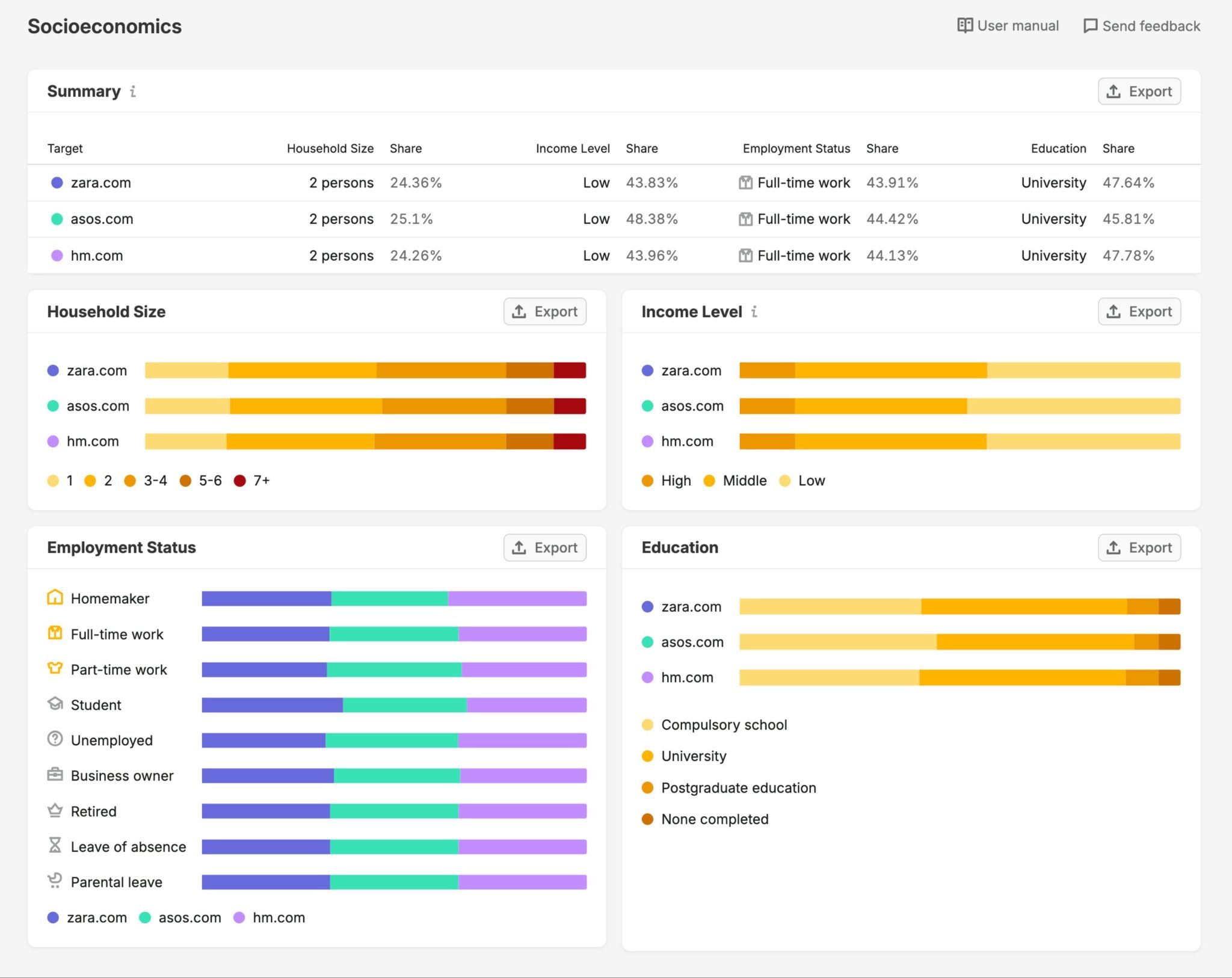This screenshot has width=1232, height=978.
Task: Click the zara.com bar in Household Size chart
Action: (x=366, y=371)
